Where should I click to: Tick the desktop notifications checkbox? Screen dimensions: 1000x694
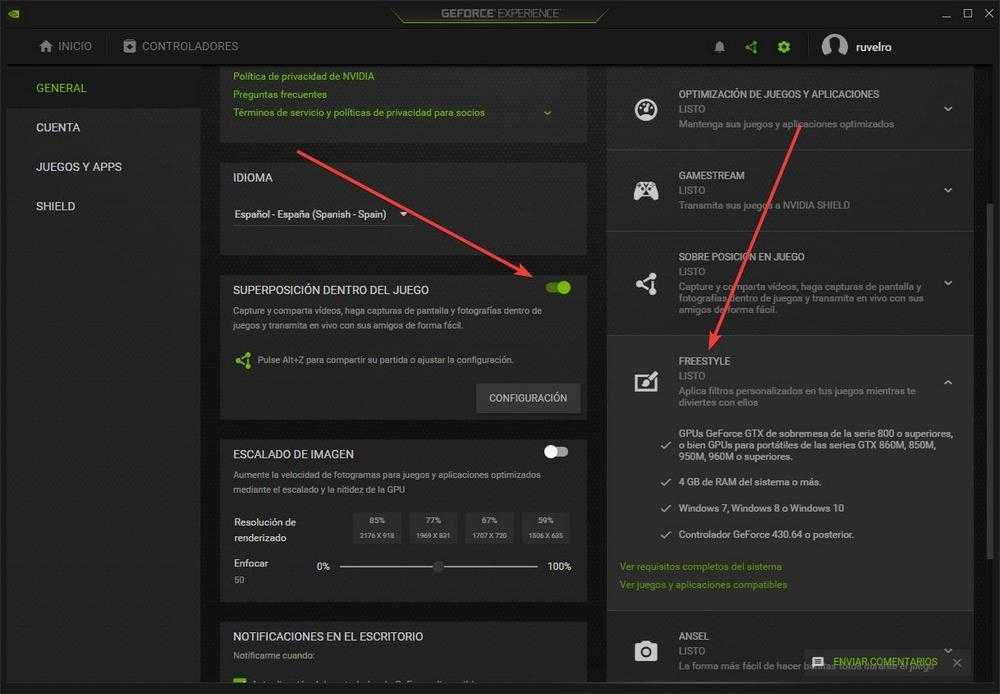click(239, 684)
